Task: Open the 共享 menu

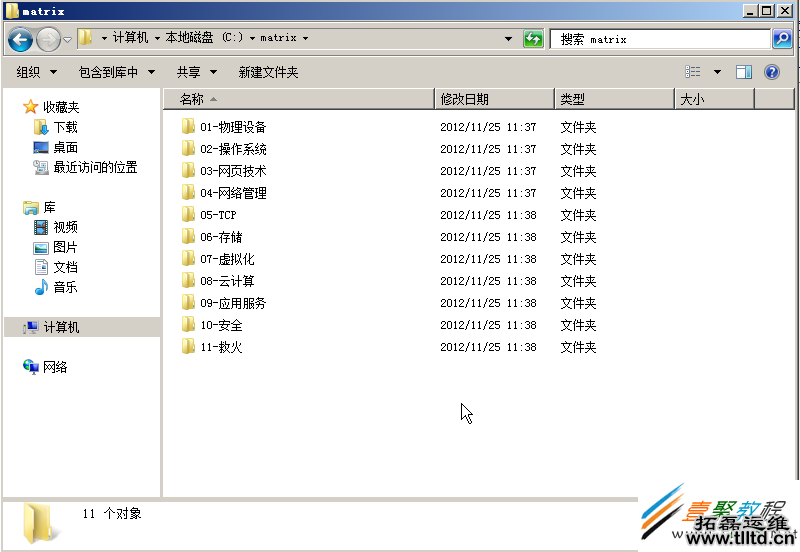Action: 197,72
